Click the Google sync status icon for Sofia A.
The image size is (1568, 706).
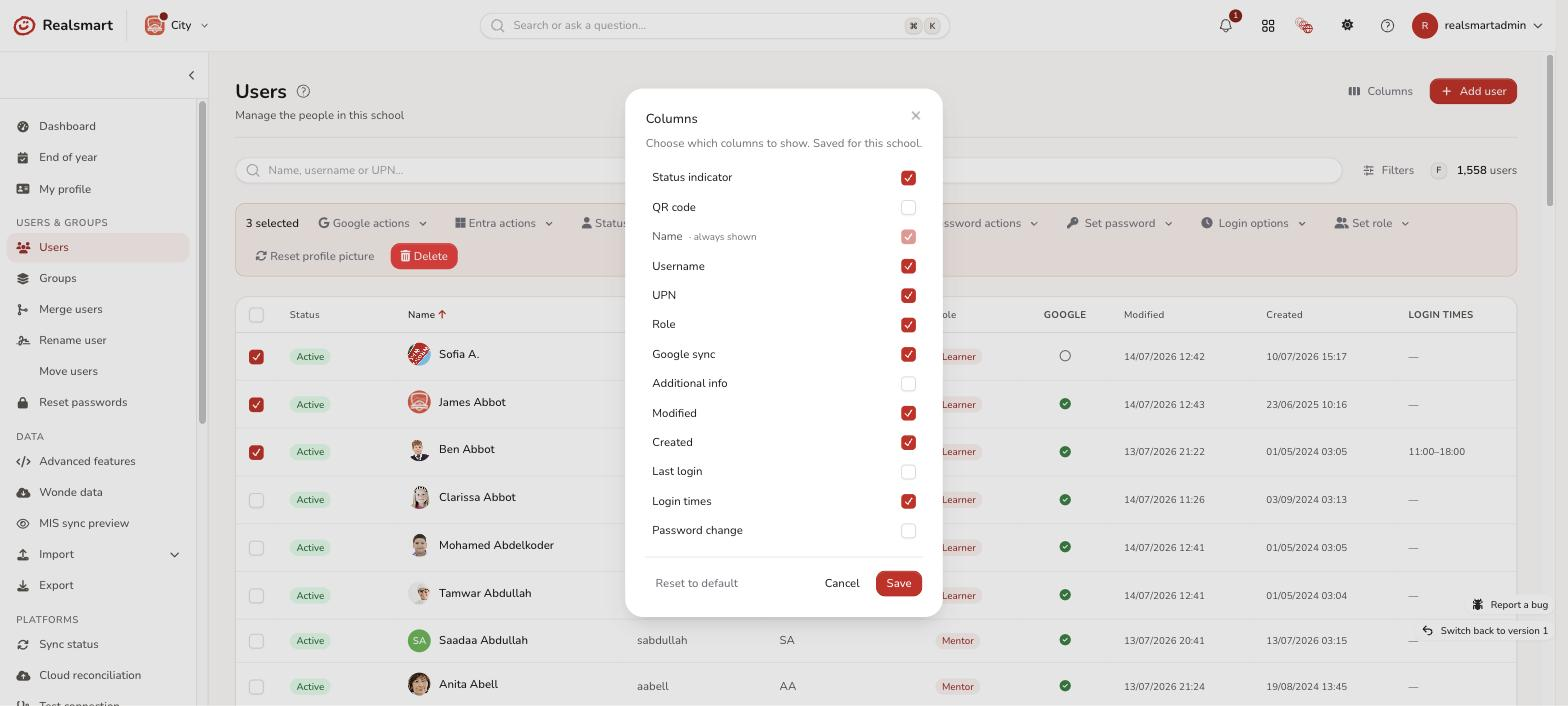[1065, 356]
